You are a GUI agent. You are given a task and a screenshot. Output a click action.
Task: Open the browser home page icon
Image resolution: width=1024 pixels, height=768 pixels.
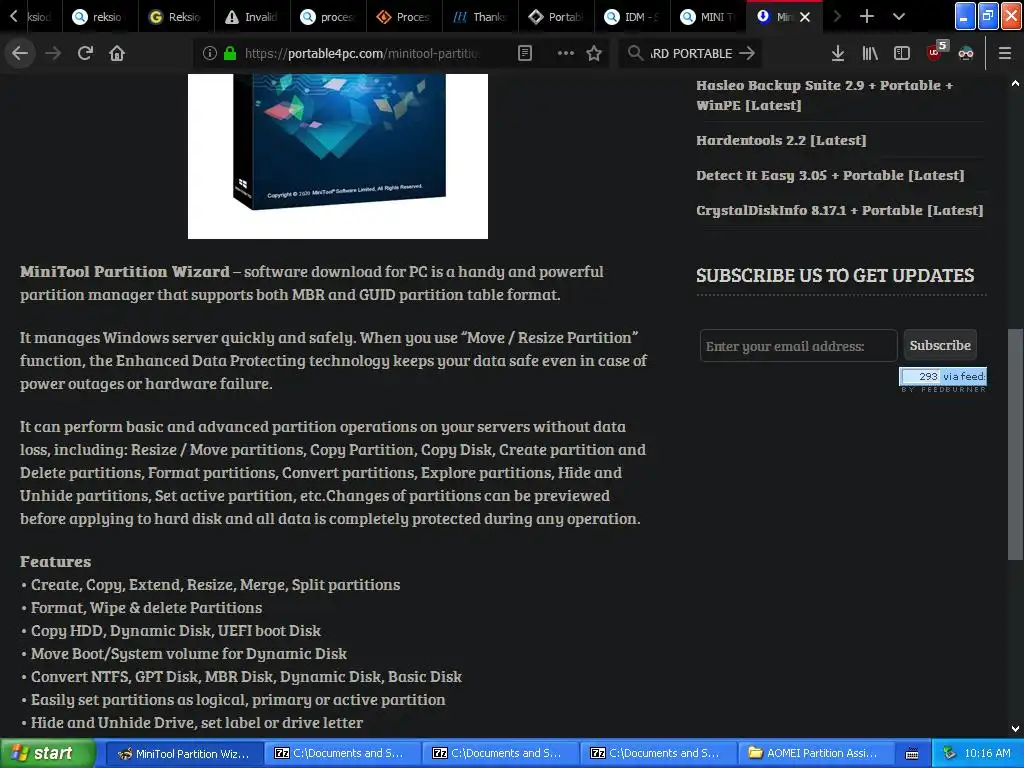(x=117, y=53)
